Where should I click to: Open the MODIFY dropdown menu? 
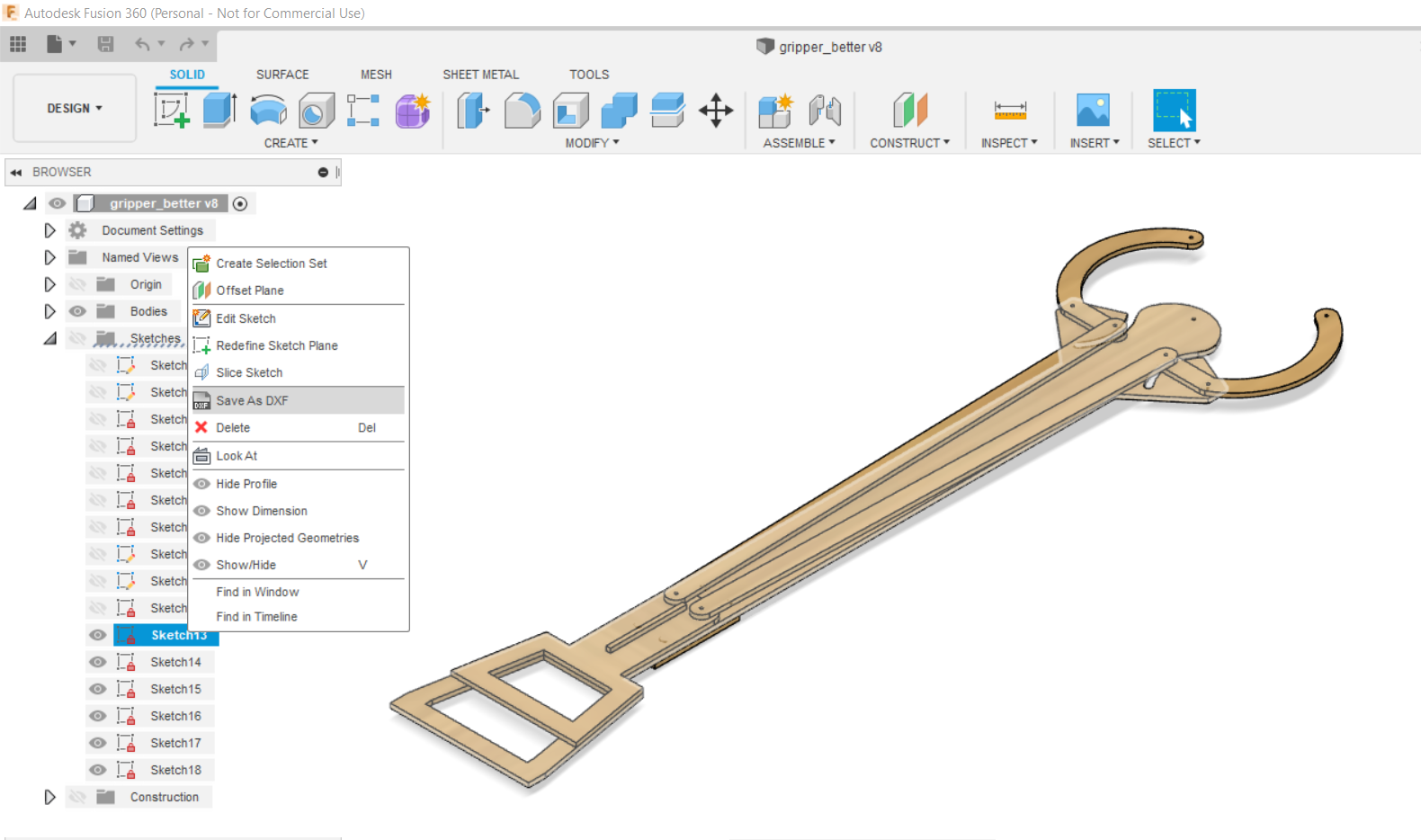tap(592, 143)
